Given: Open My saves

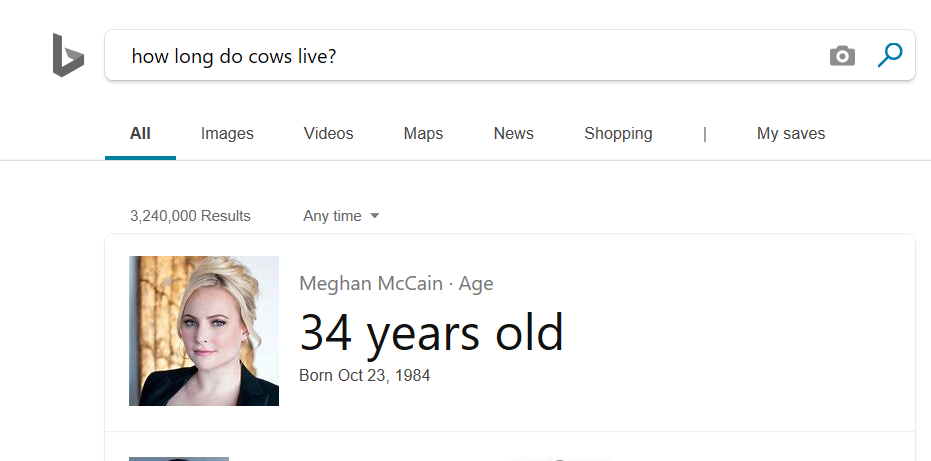Looking at the screenshot, I should tap(790, 134).
